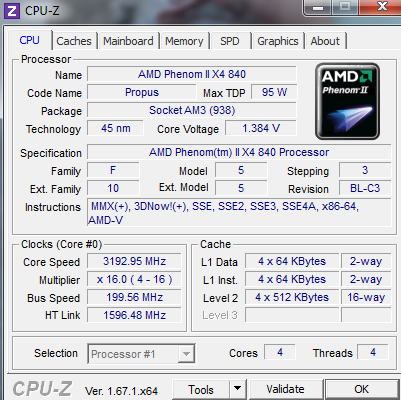Click the Family value F
The width and height of the screenshot is (401, 400).
point(113,170)
